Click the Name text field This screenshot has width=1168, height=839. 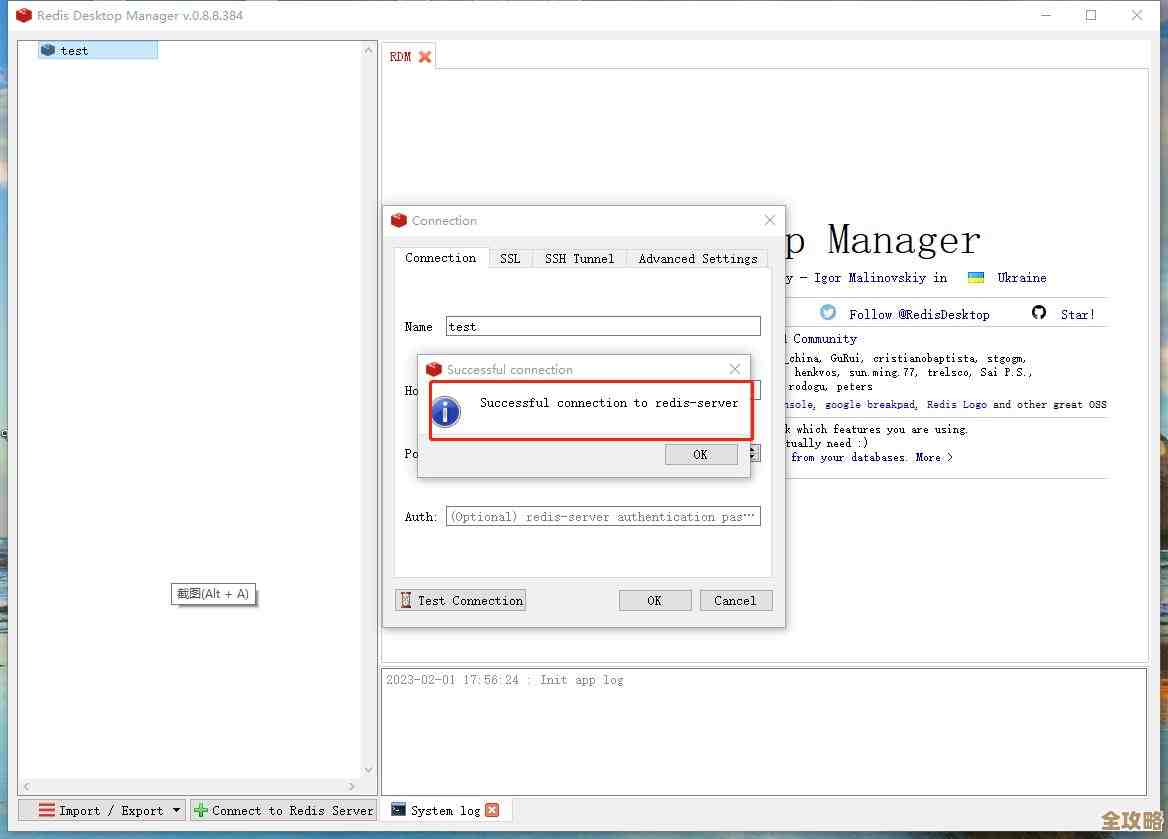tap(602, 327)
